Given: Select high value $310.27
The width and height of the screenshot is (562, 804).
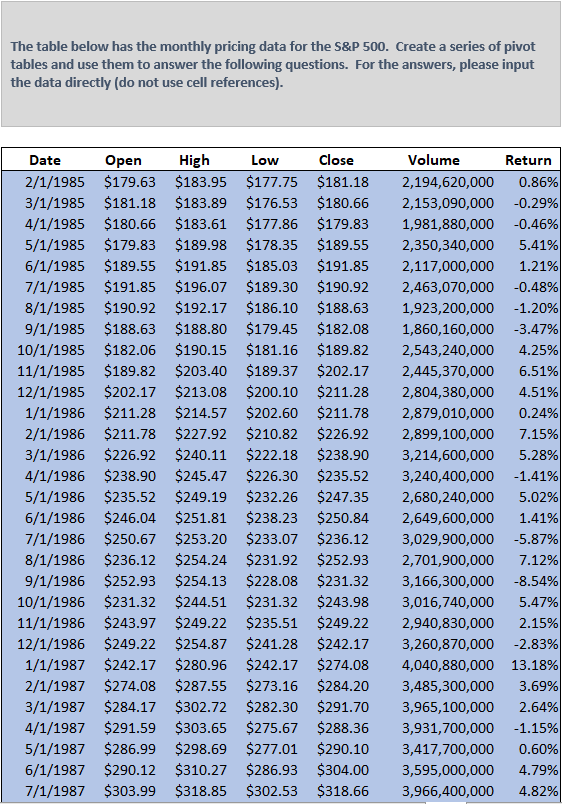Looking at the screenshot, I should pos(200,771).
